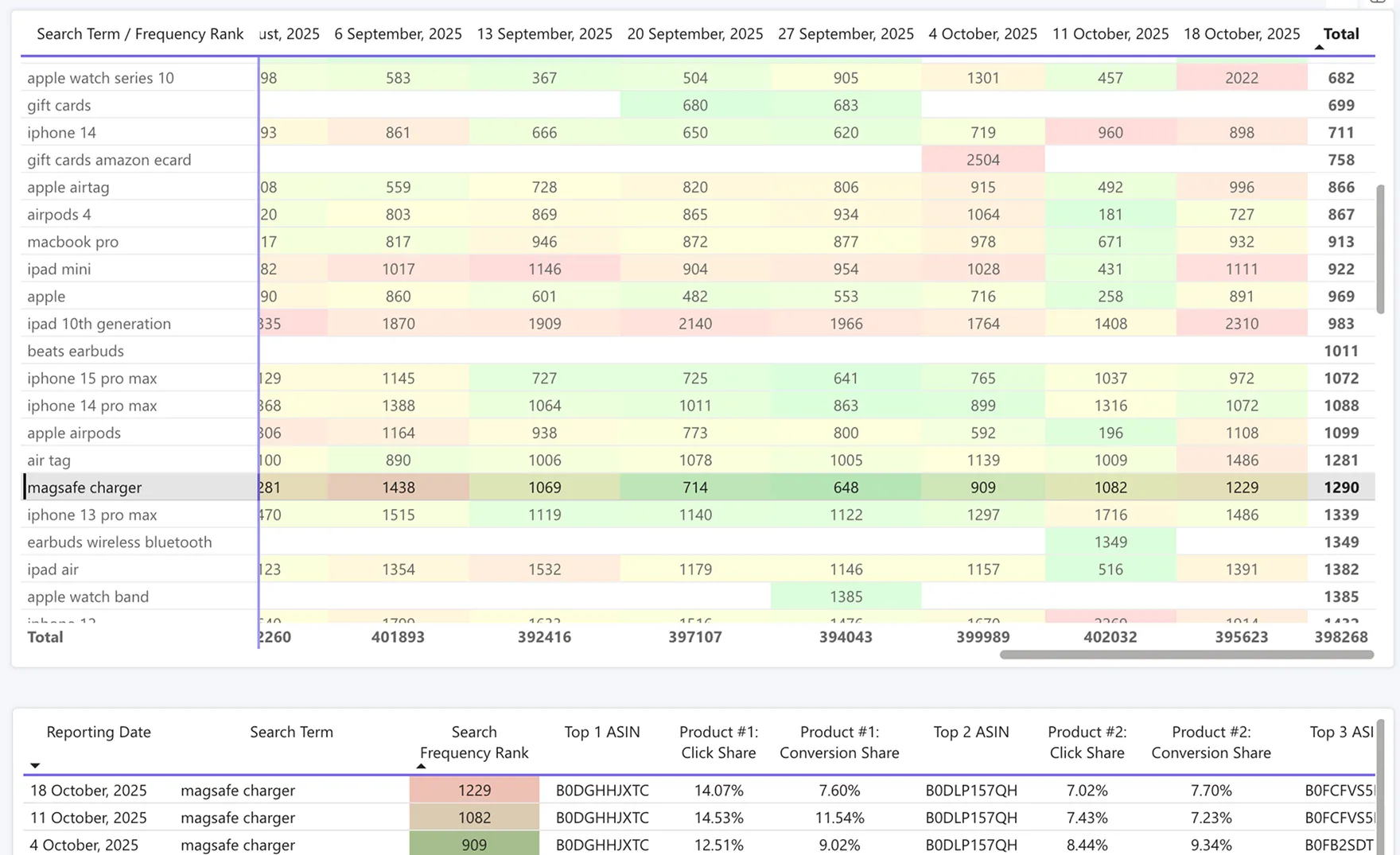The image size is (1400, 855).
Task: Click the 2140 cell for ipad 10th generation
Action: point(694,324)
